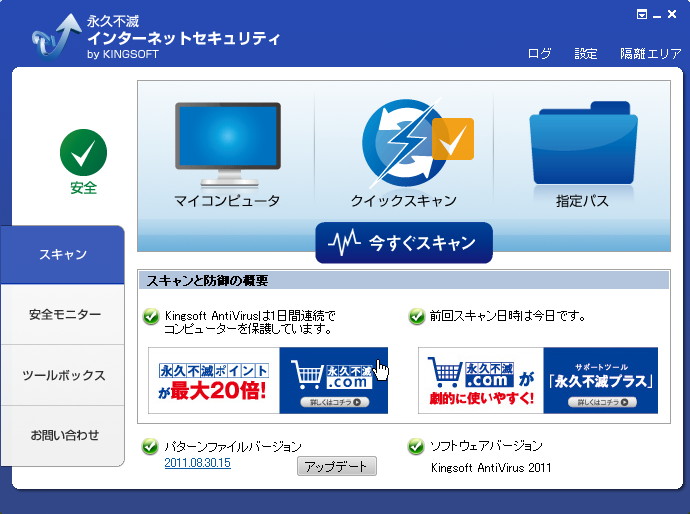Click the Kingsoft AntiVirus 2011 version text
Viewport: 690px width, 514px height.
[x=491, y=467]
